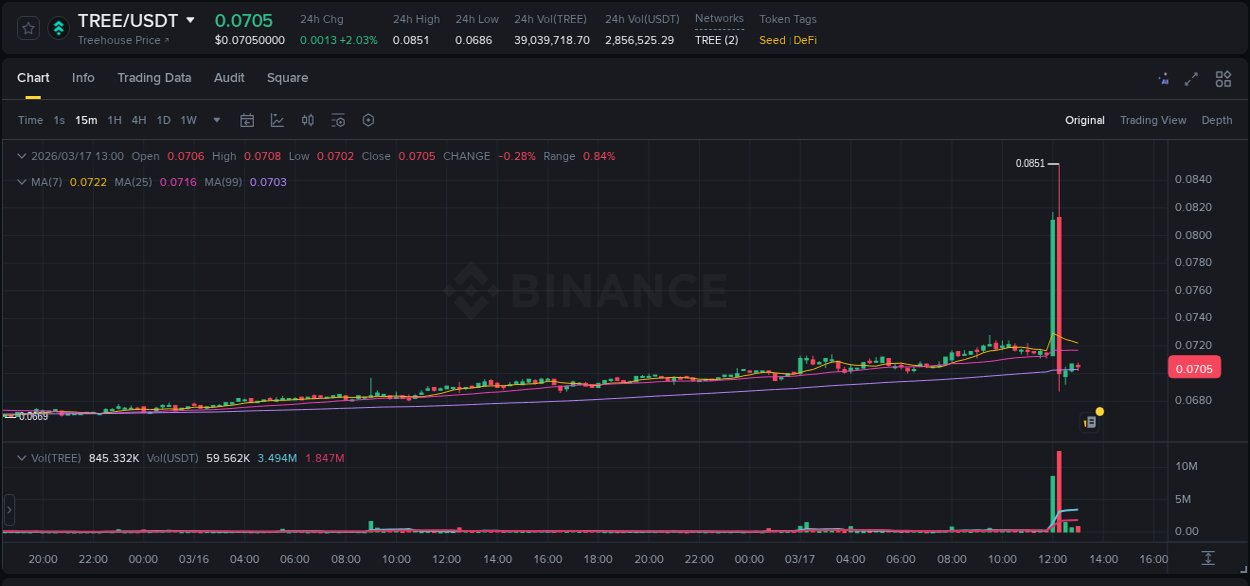Collapse the MA indicator legend row

[x=21, y=182]
